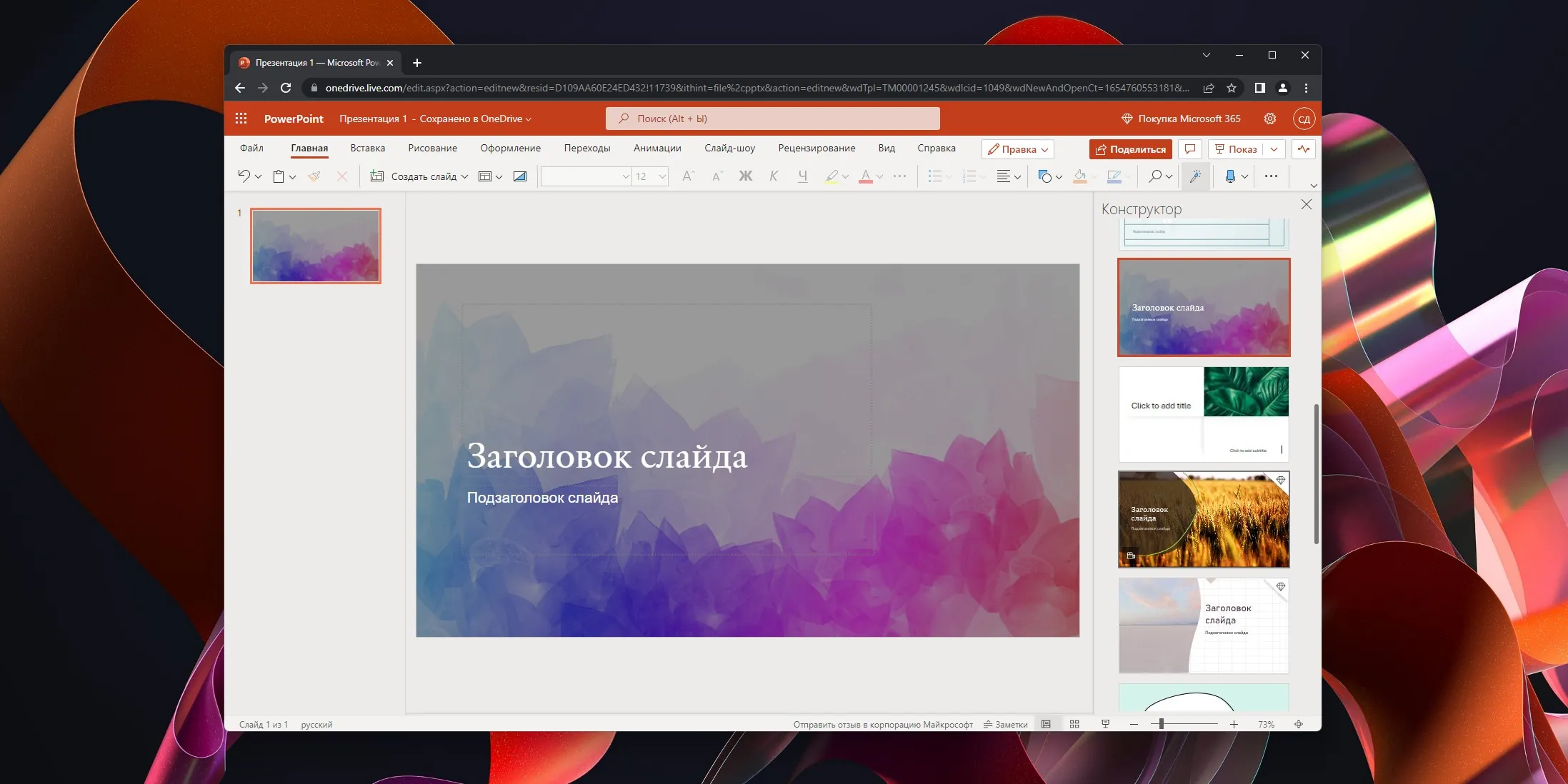
Task: Click the Dictate microphone icon
Action: coord(1229,176)
